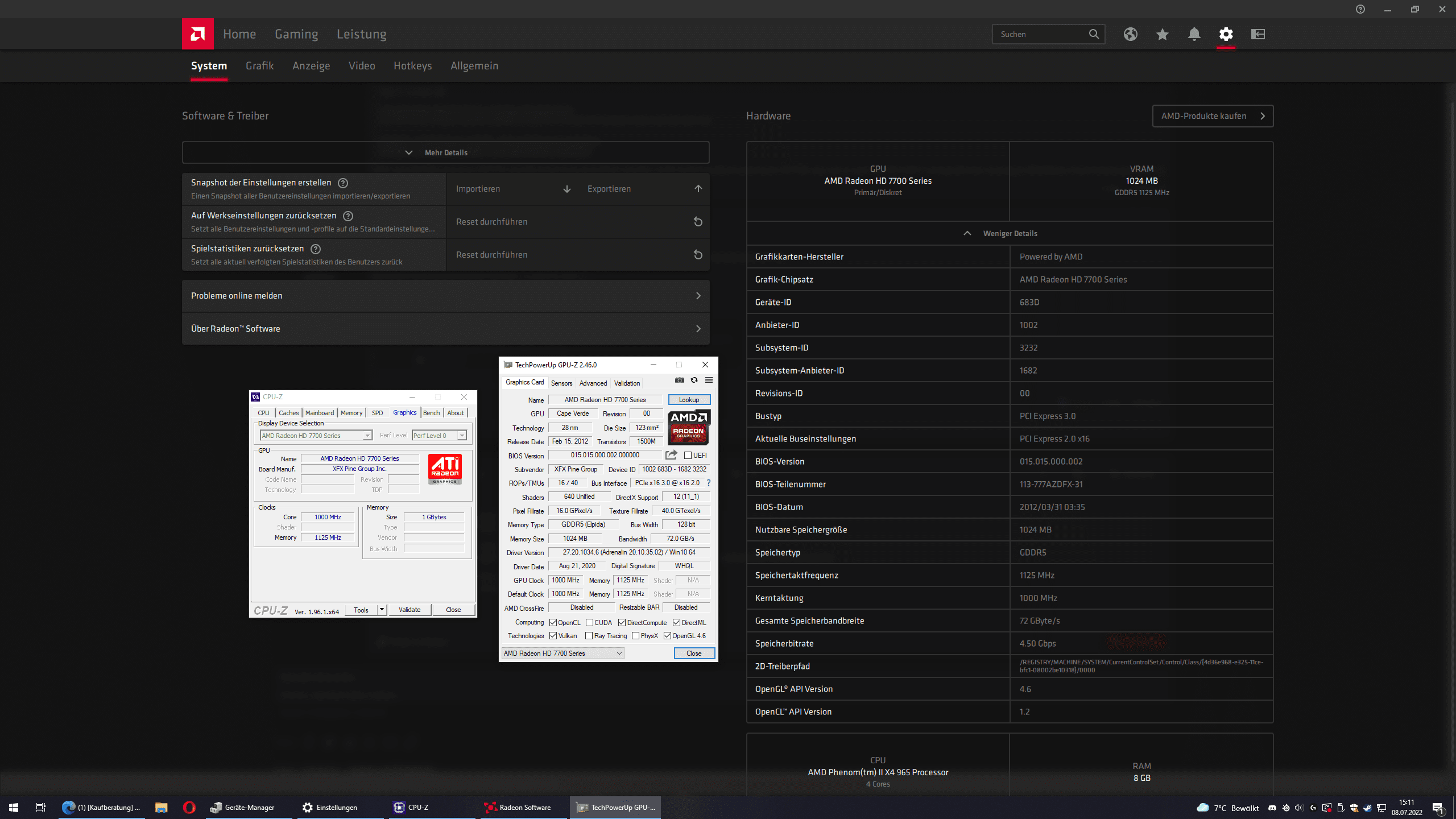The image size is (1456, 819).
Task: Toggle the CUDA checkbox in GPU-Z
Action: click(x=589, y=623)
